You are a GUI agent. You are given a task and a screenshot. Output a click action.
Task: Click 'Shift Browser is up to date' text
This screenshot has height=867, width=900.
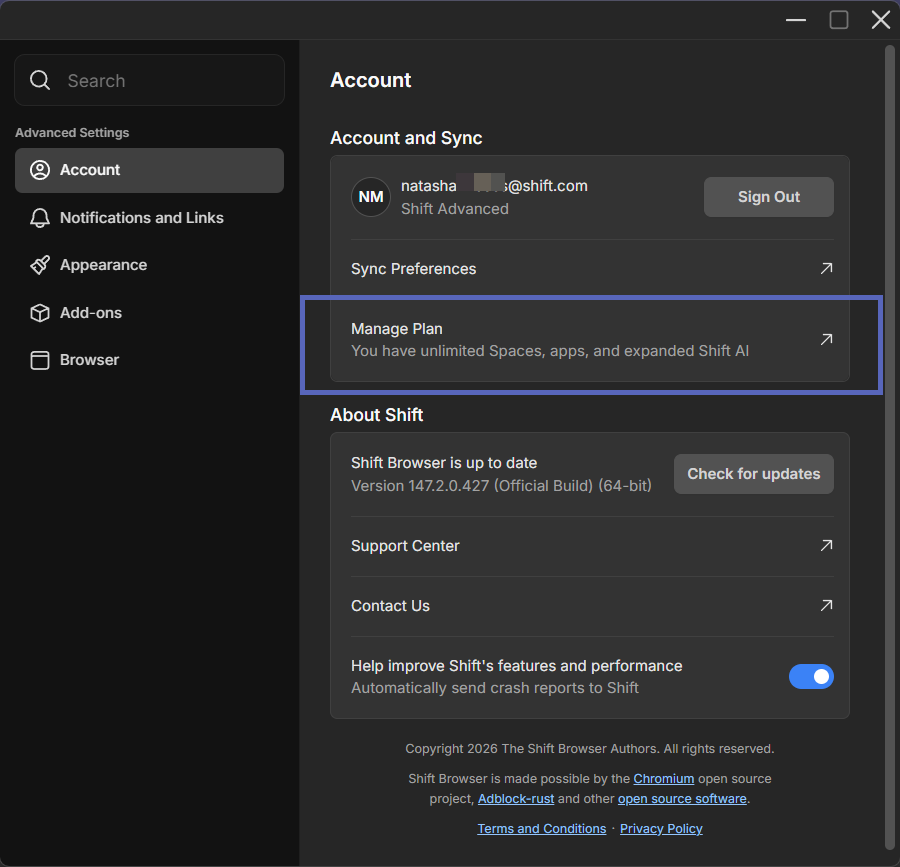pos(444,463)
